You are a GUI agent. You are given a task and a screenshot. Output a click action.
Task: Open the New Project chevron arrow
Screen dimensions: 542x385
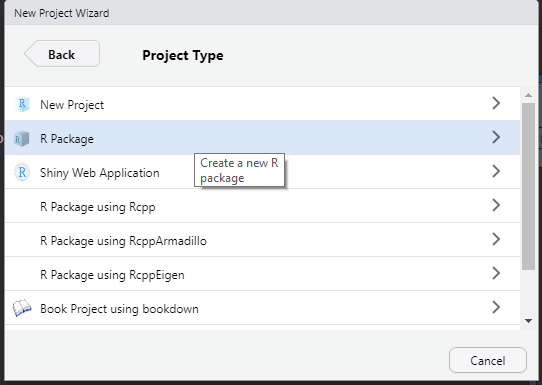coord(496,103)
